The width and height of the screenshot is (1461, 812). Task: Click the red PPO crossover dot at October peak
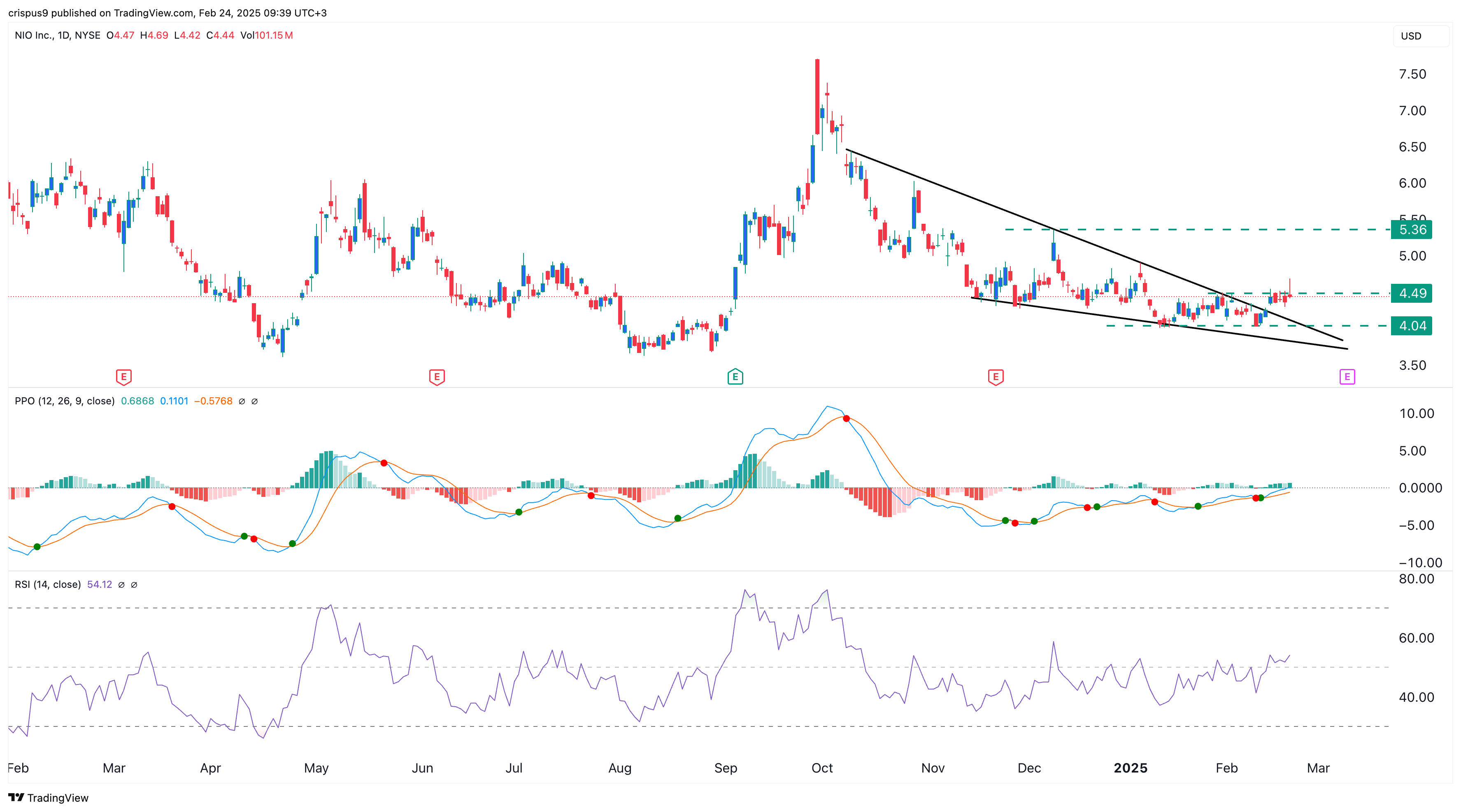point(846,418)
